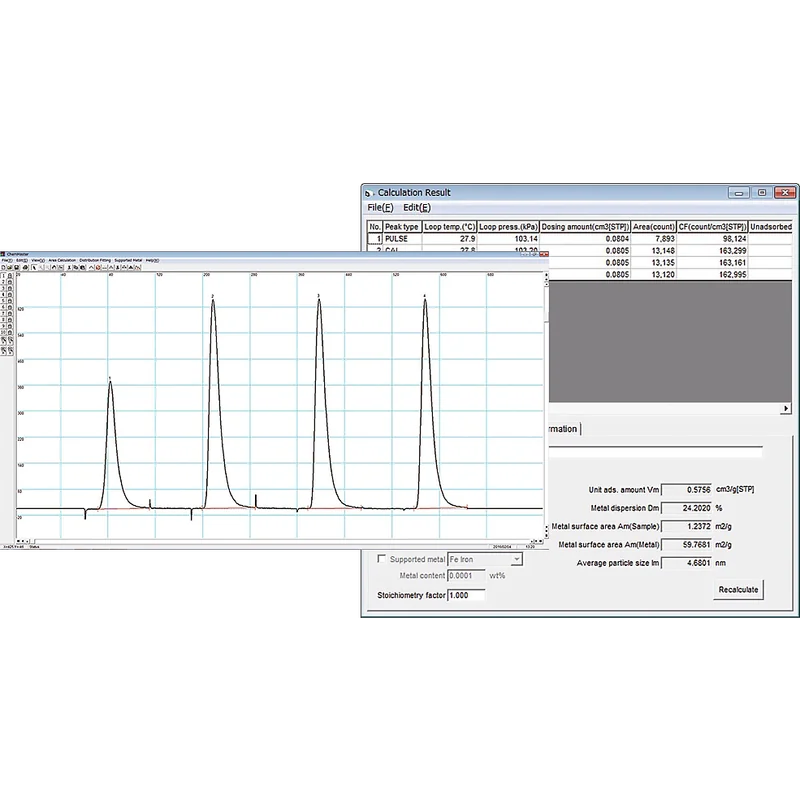800x800 pixels.
Task: Enable the Supported metal checkbox
Action: click(x=381, y=559)
